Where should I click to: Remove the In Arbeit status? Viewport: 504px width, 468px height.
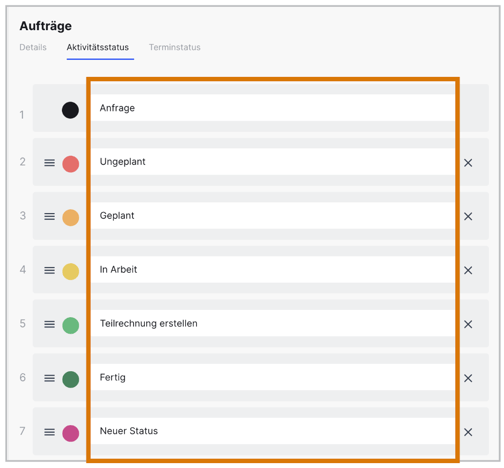468,270
